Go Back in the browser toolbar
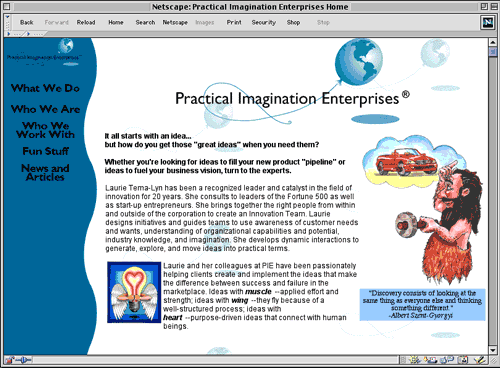The image size is (500, 368). pos(26,22)
